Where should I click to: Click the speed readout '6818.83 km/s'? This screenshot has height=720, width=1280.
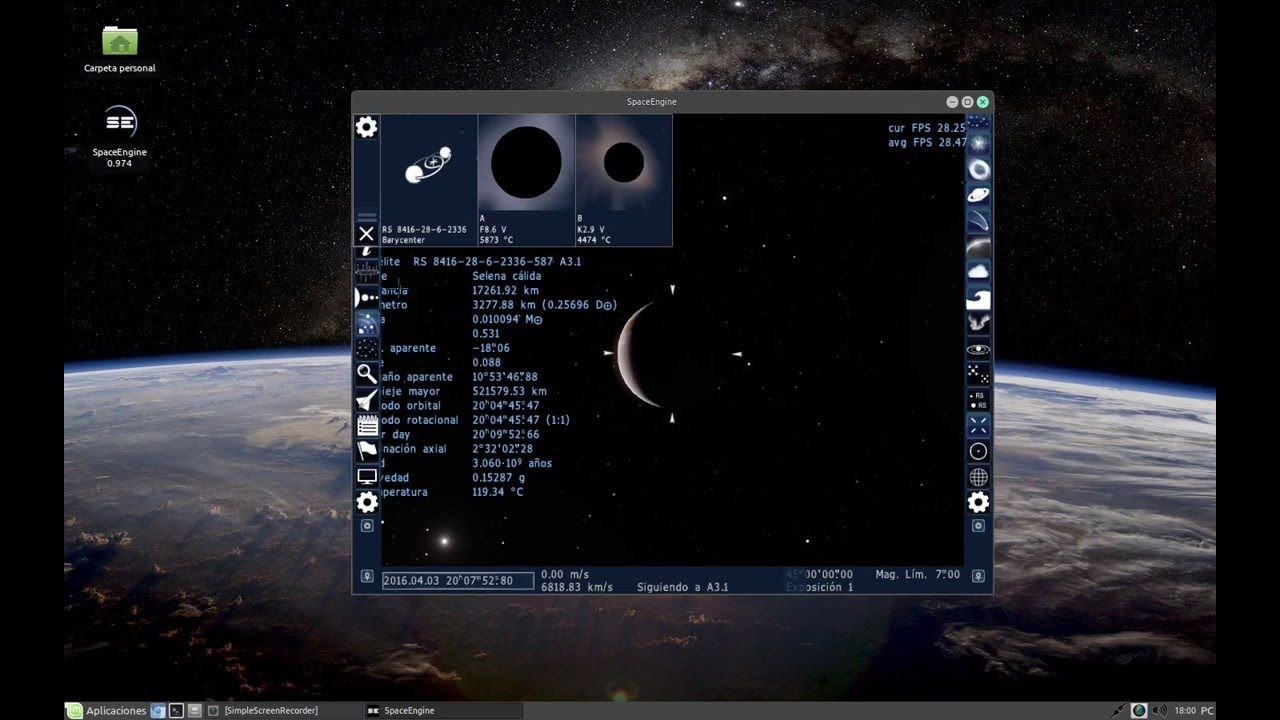coord(577,587)
